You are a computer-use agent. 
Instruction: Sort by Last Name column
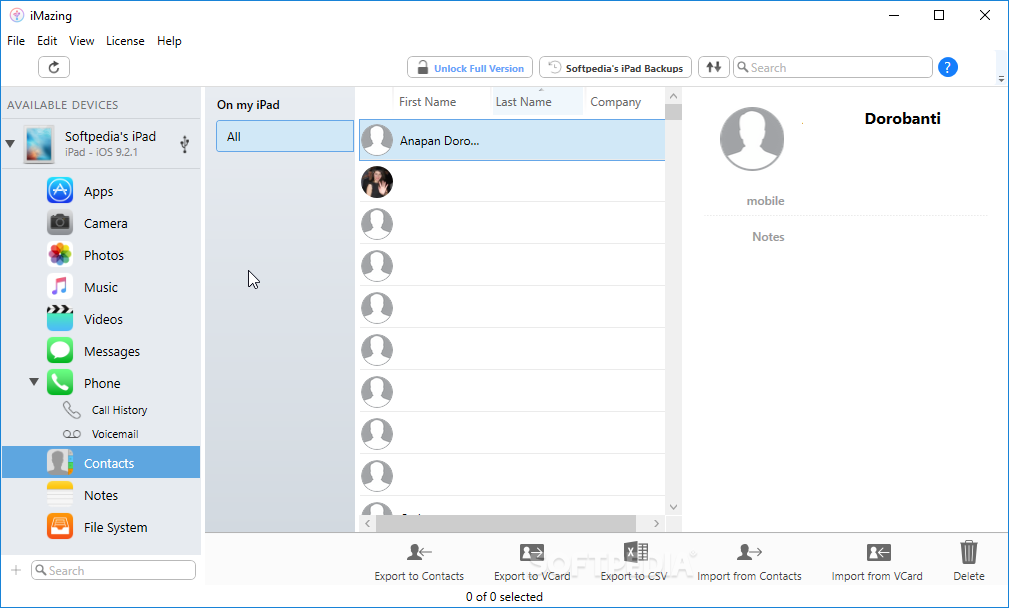coord(537,102)
